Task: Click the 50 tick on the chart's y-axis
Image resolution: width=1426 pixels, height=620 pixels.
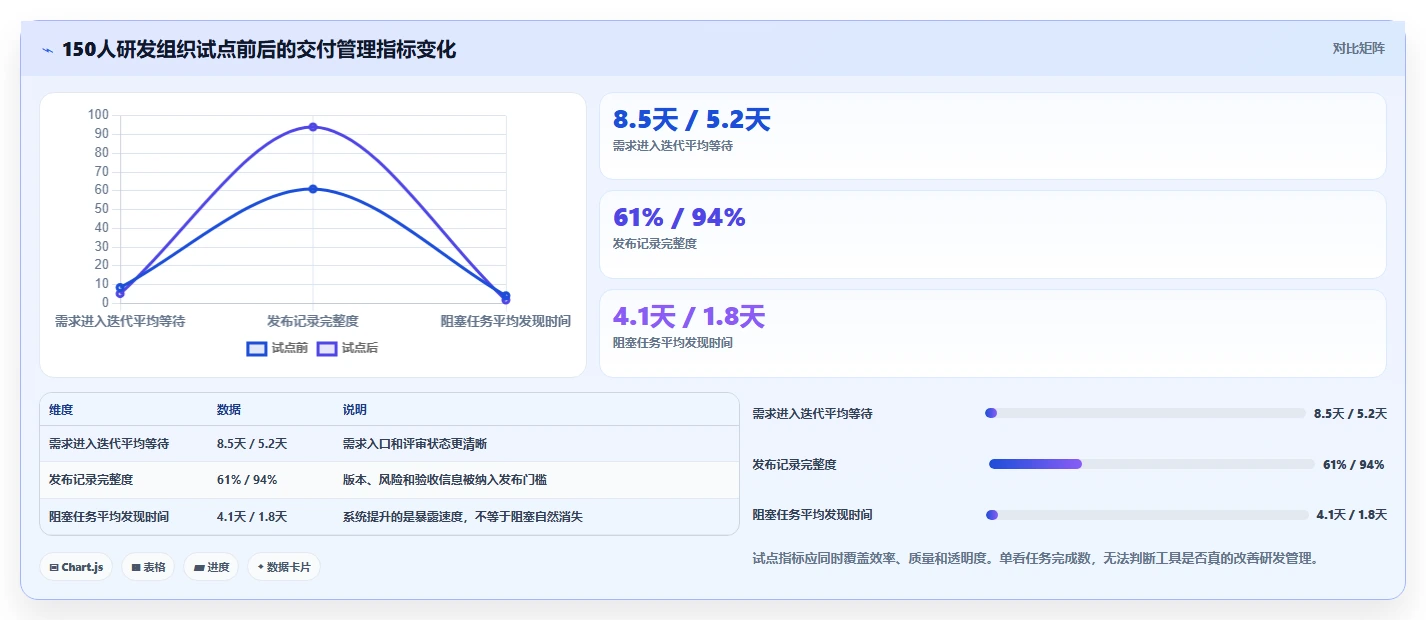Action: click(101, 209)
